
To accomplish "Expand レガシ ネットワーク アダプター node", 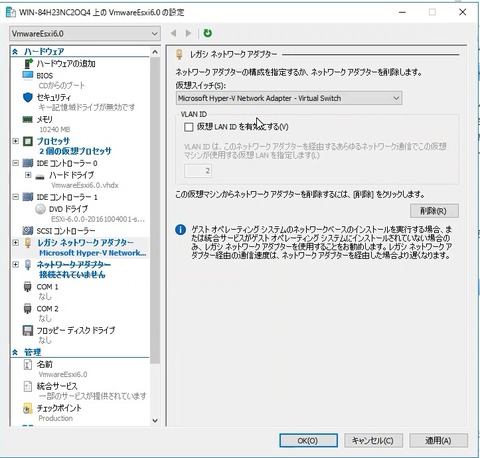I will (15, 242).
